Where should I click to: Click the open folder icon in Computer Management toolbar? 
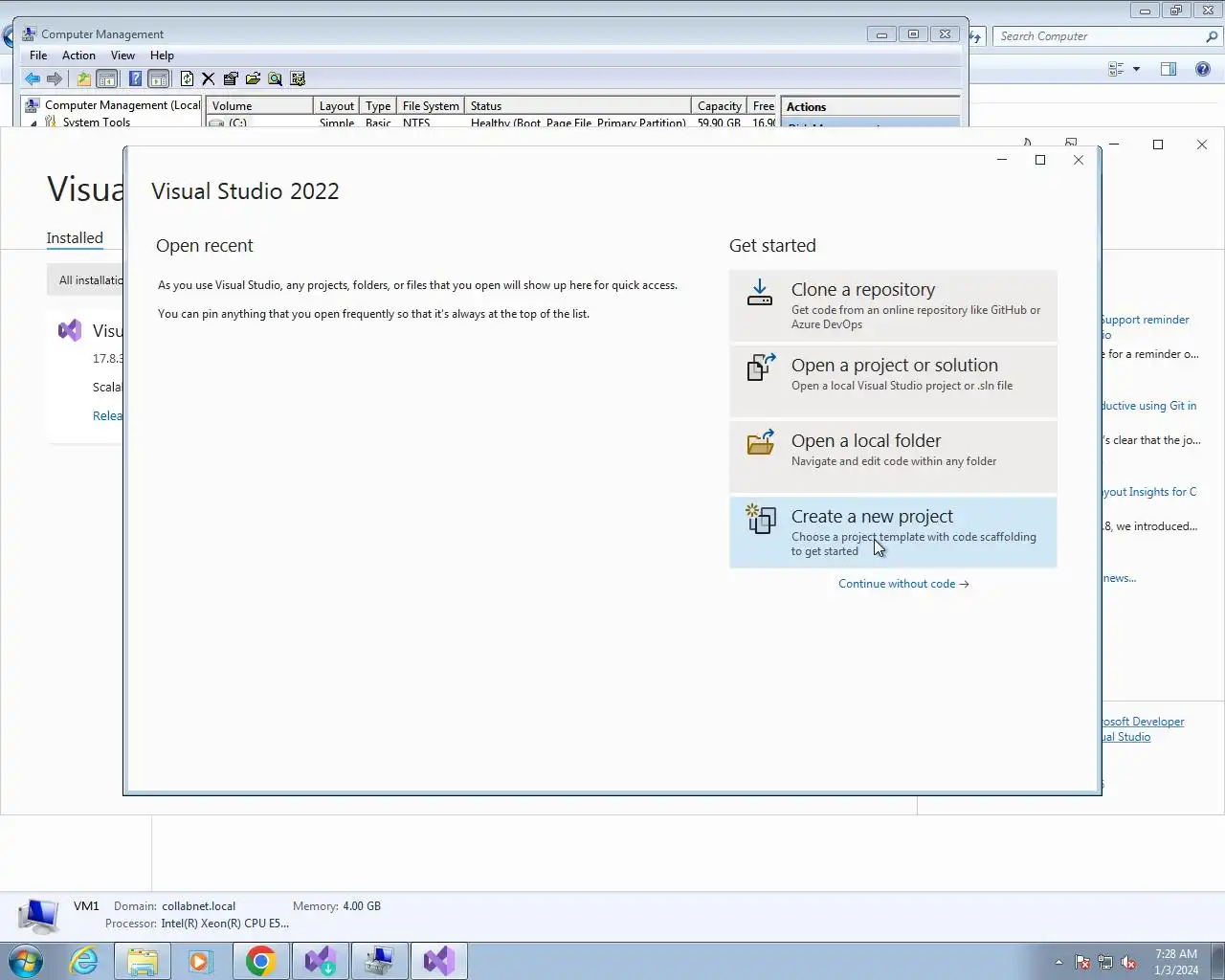(253, 78)
